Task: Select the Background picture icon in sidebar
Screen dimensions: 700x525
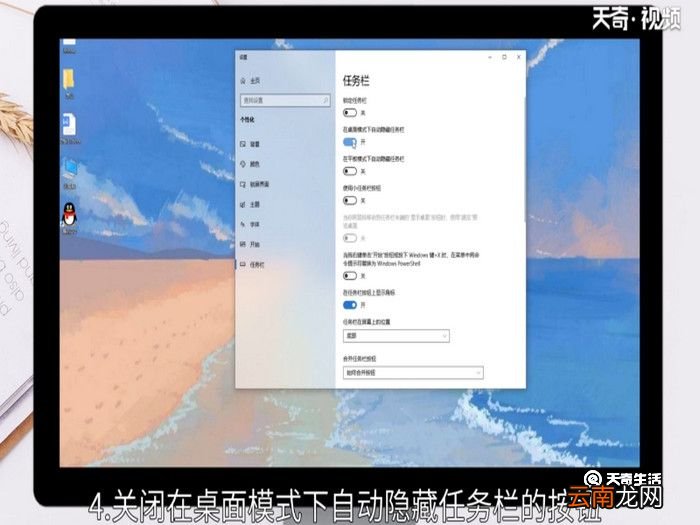Action: tap(243, 144)
